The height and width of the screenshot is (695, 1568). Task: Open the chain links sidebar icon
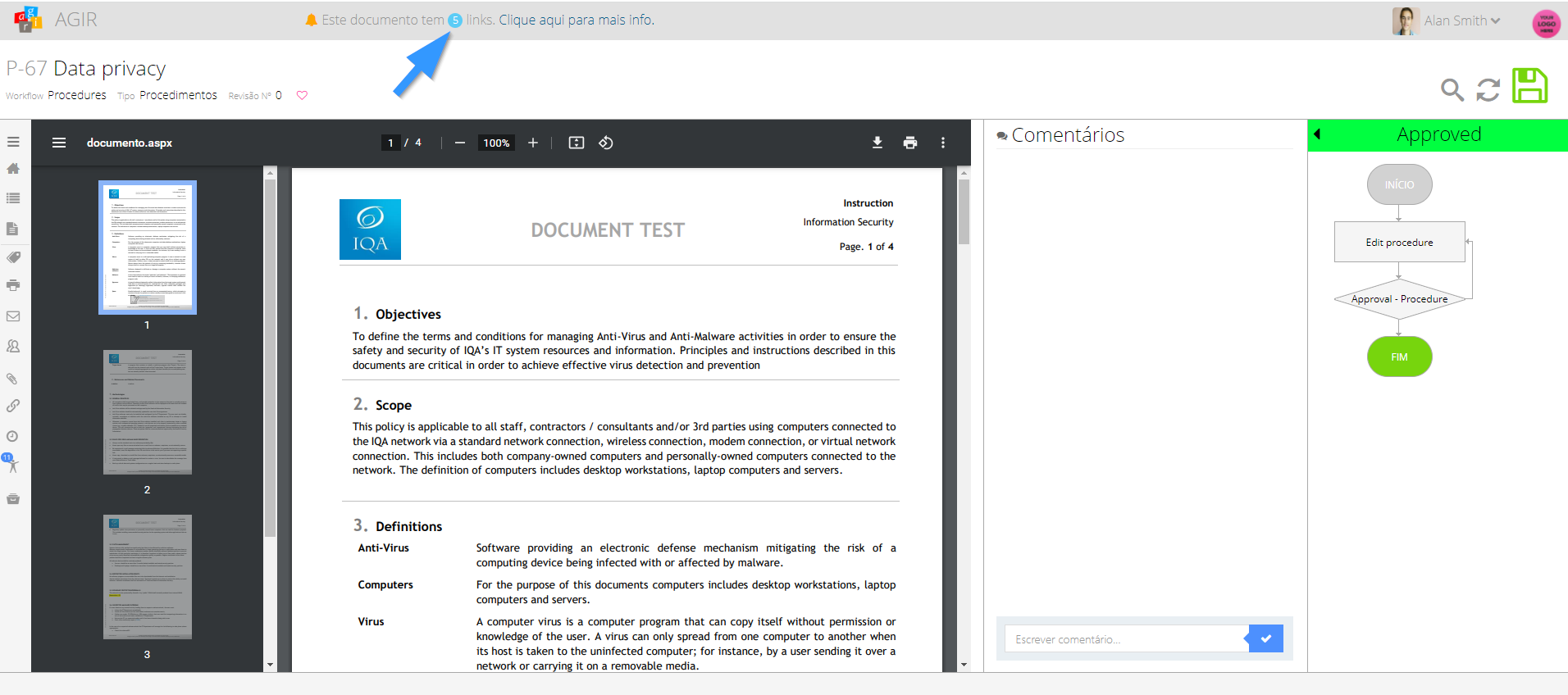click(13, 406)
